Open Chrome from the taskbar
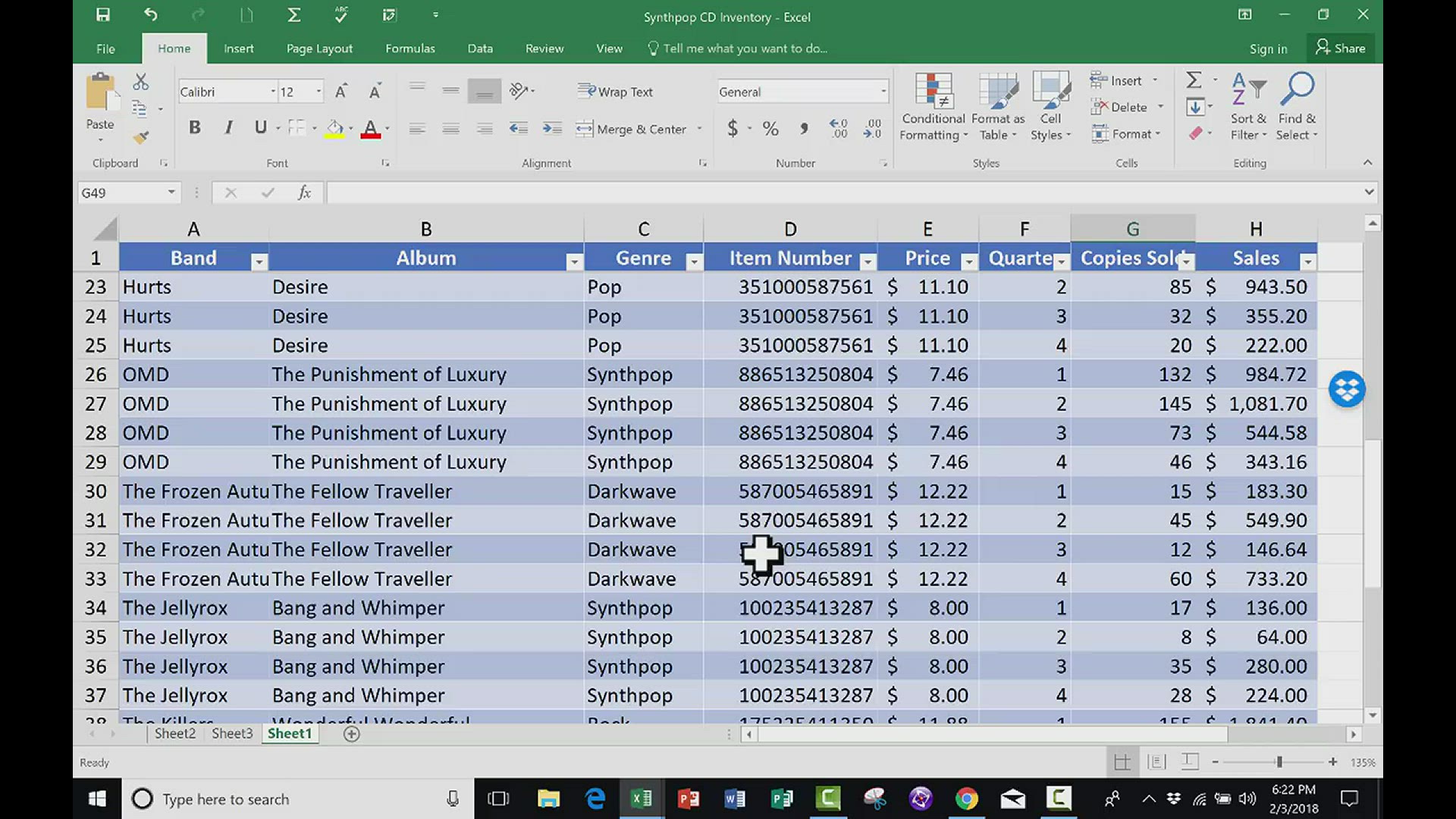 pos(966,799)
